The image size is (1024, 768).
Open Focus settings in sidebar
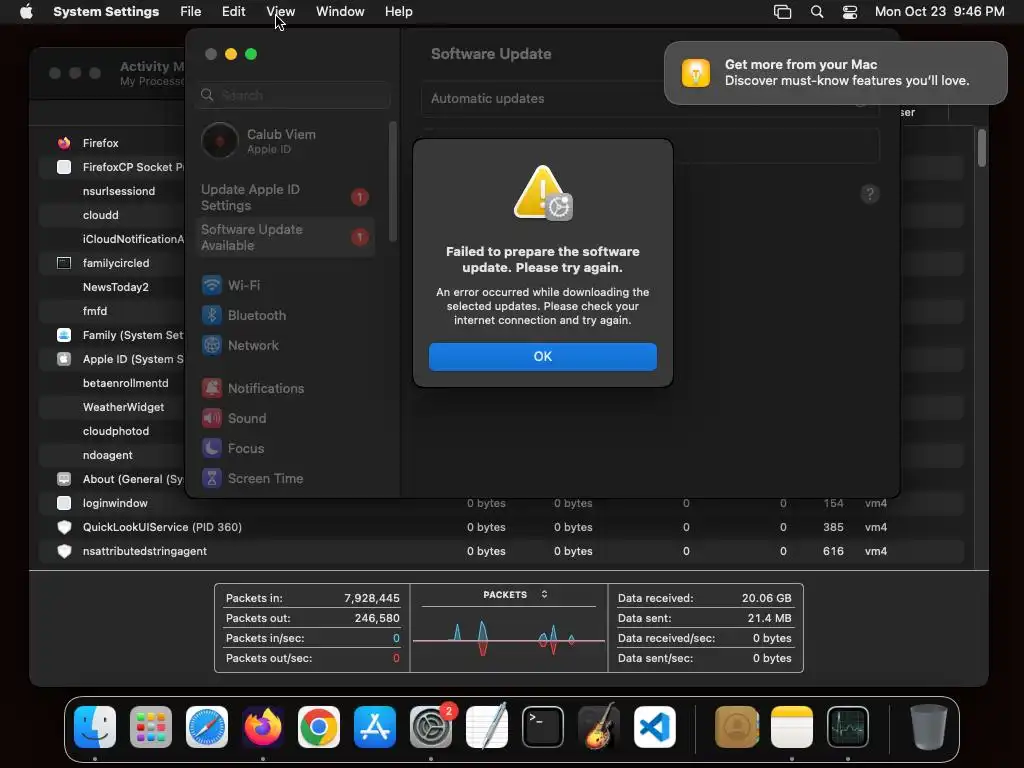232,449
